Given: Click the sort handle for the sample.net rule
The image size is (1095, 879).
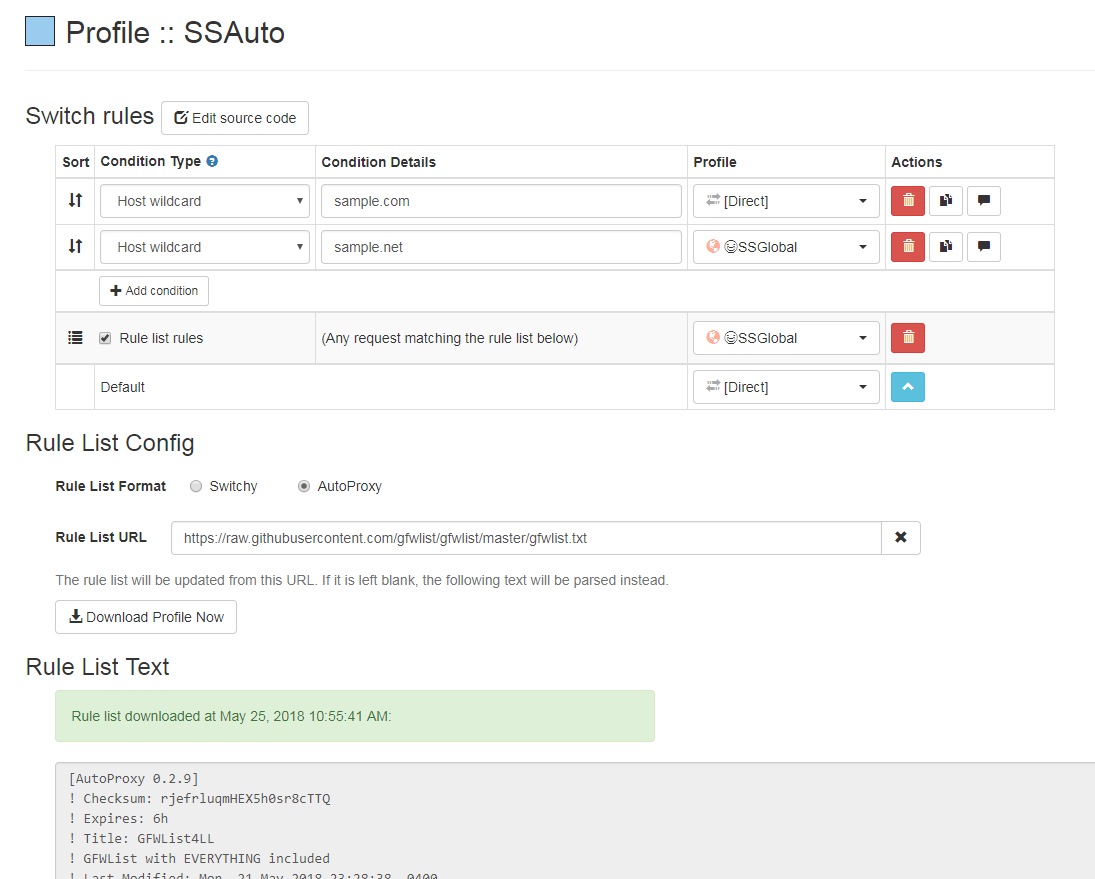Looking at the screenshot, I should click(74, 246).
